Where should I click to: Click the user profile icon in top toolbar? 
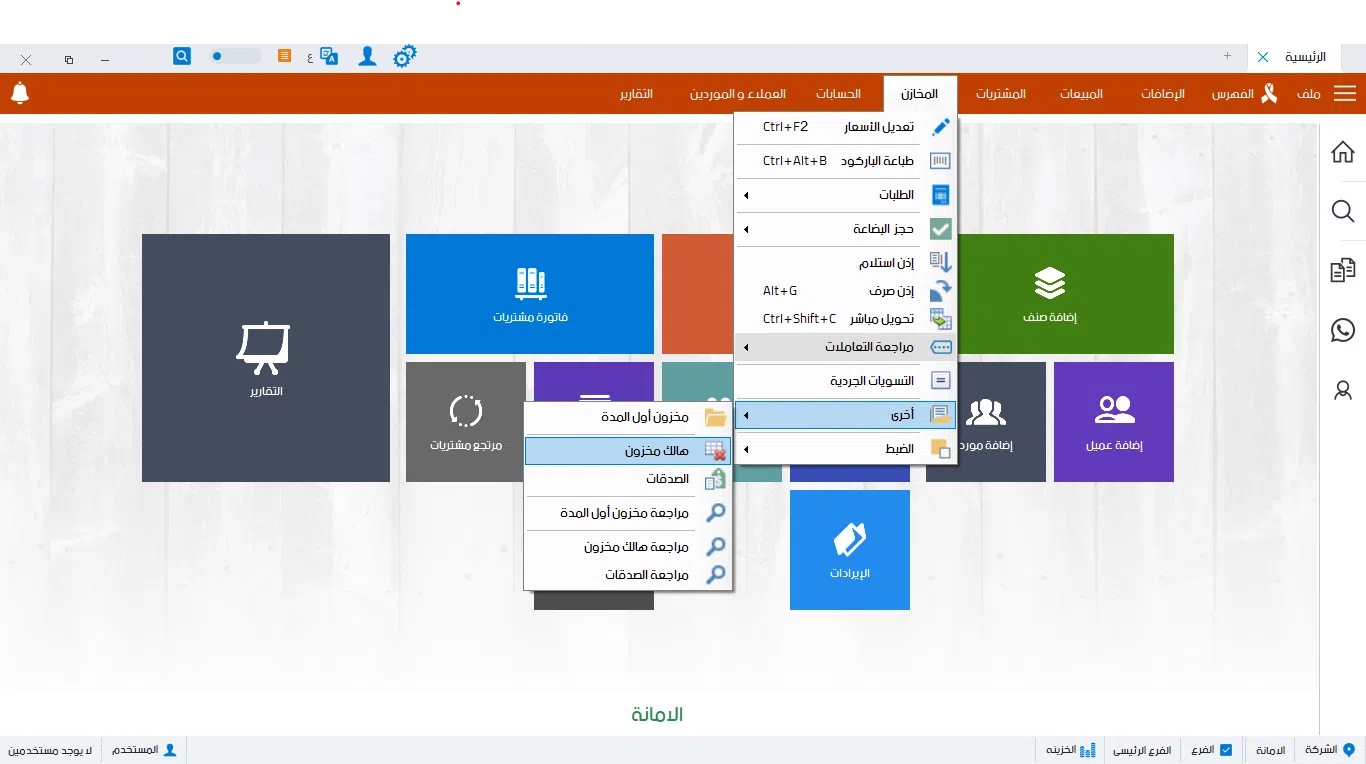[x=367, y=56]
